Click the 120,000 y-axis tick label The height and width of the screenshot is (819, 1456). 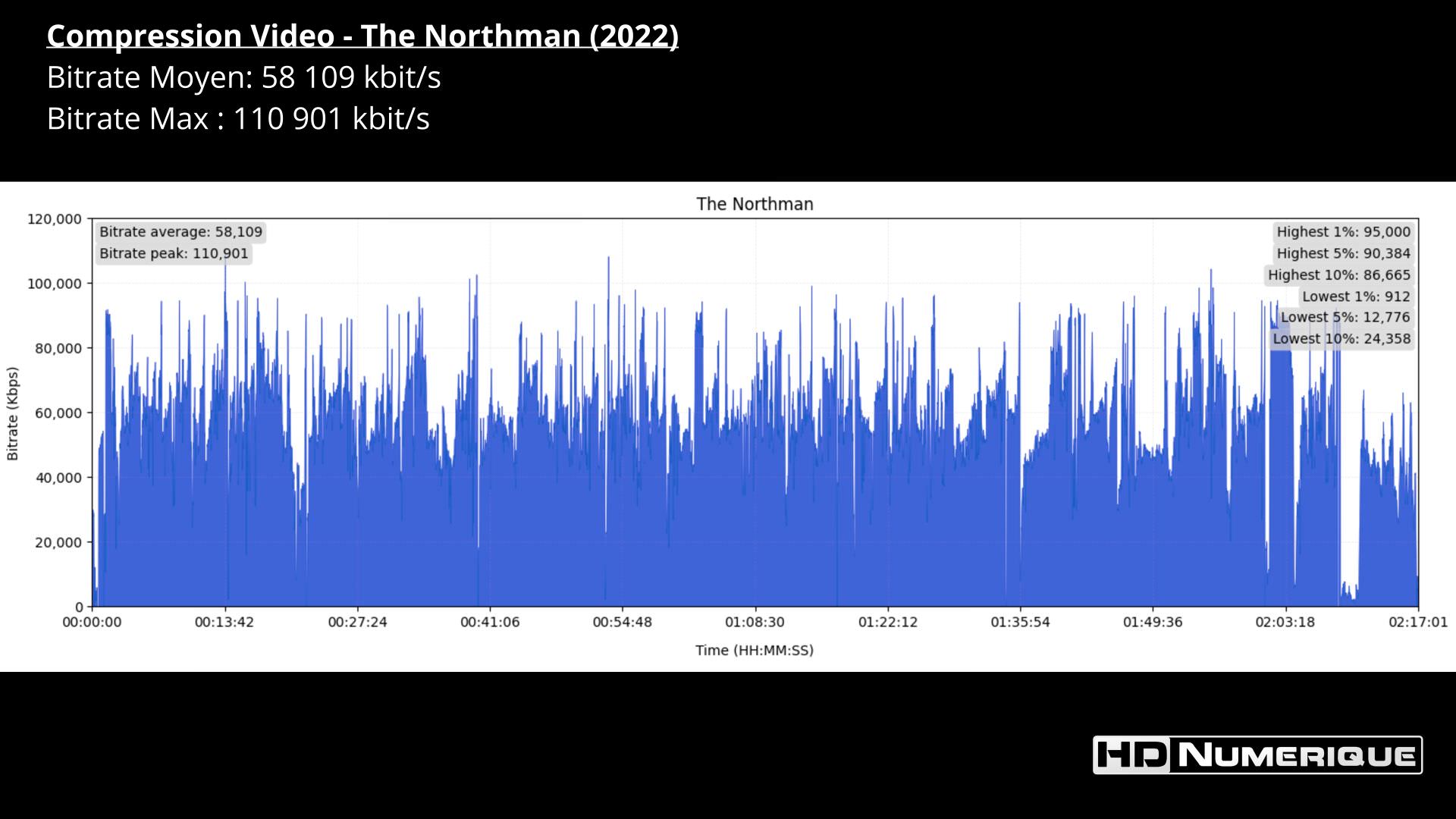coord(54,219)
